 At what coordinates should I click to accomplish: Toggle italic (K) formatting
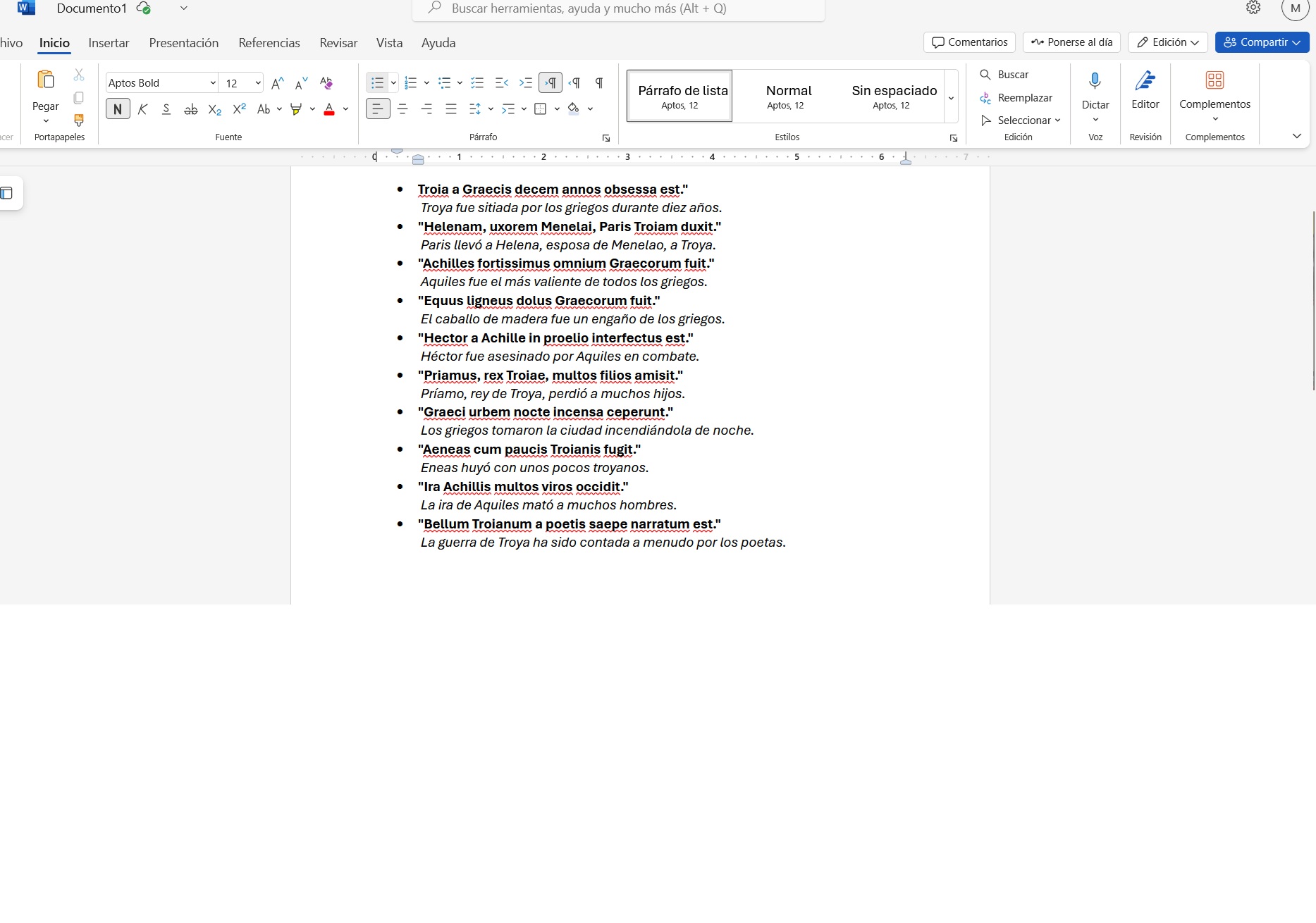click(142, 109)
